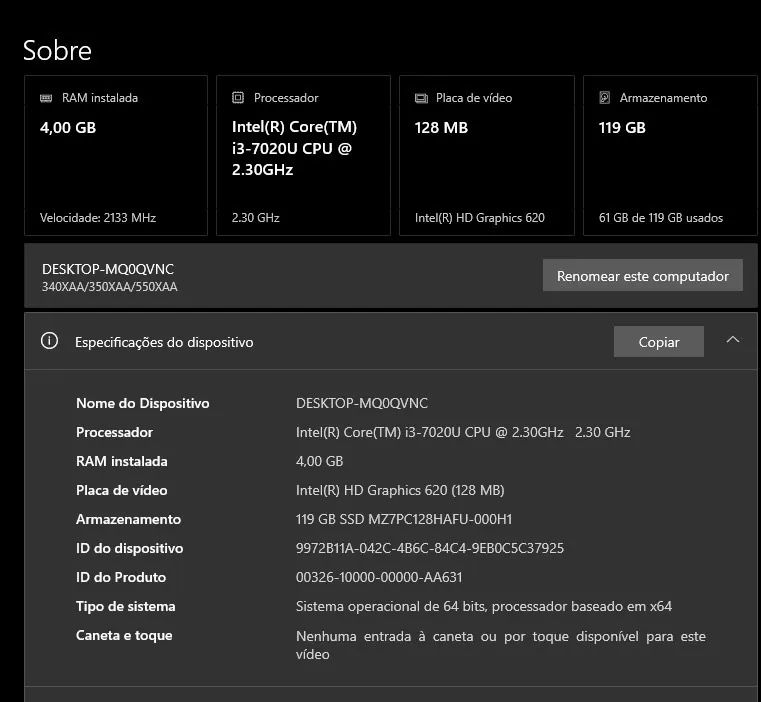
Task: Click the '119 GB SSD MZ7PC128HAFU-000H1' value
Action: click(x=404, y=519)
